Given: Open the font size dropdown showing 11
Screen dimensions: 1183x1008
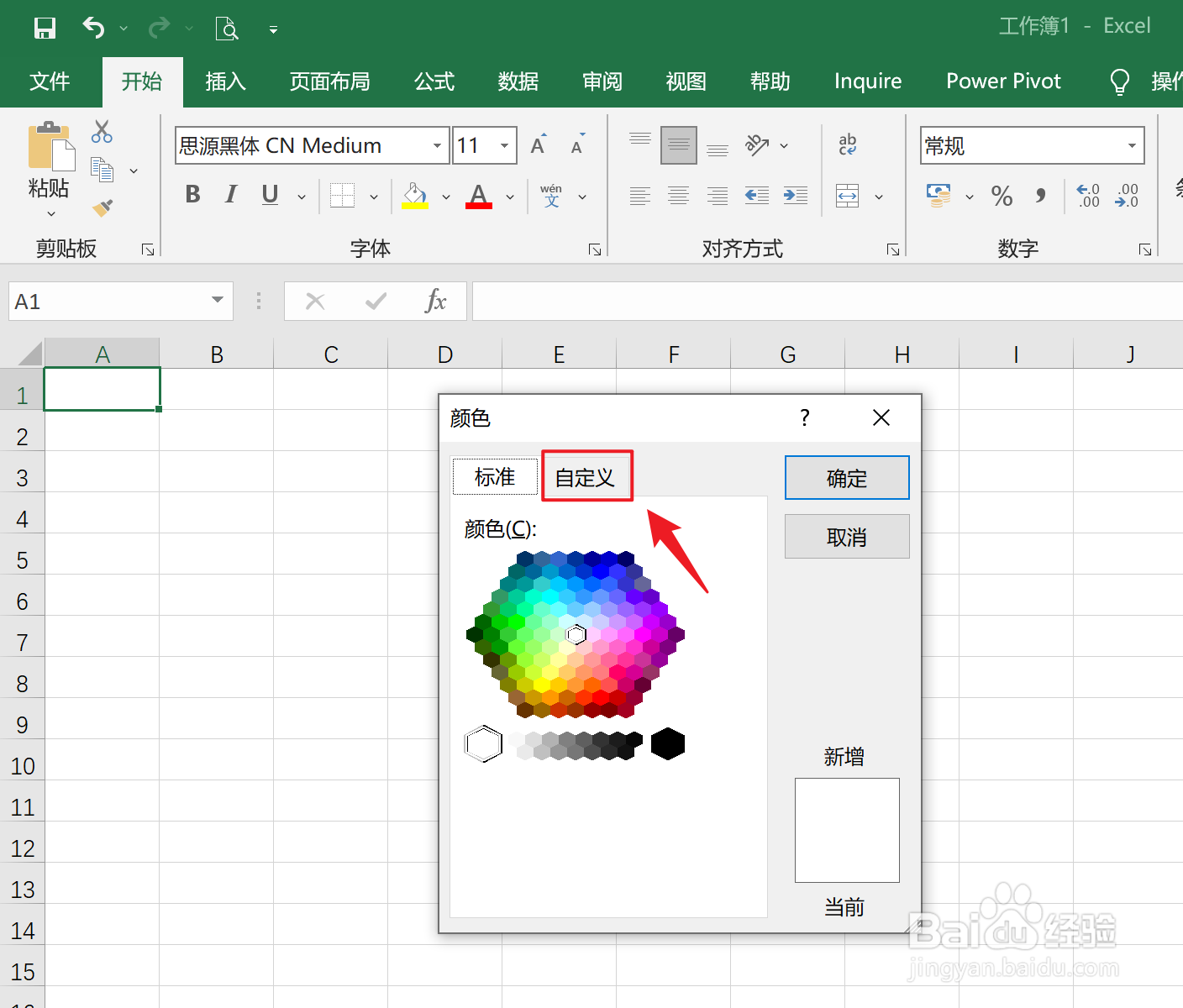Looking at the screenshot, I should (502, 144).
